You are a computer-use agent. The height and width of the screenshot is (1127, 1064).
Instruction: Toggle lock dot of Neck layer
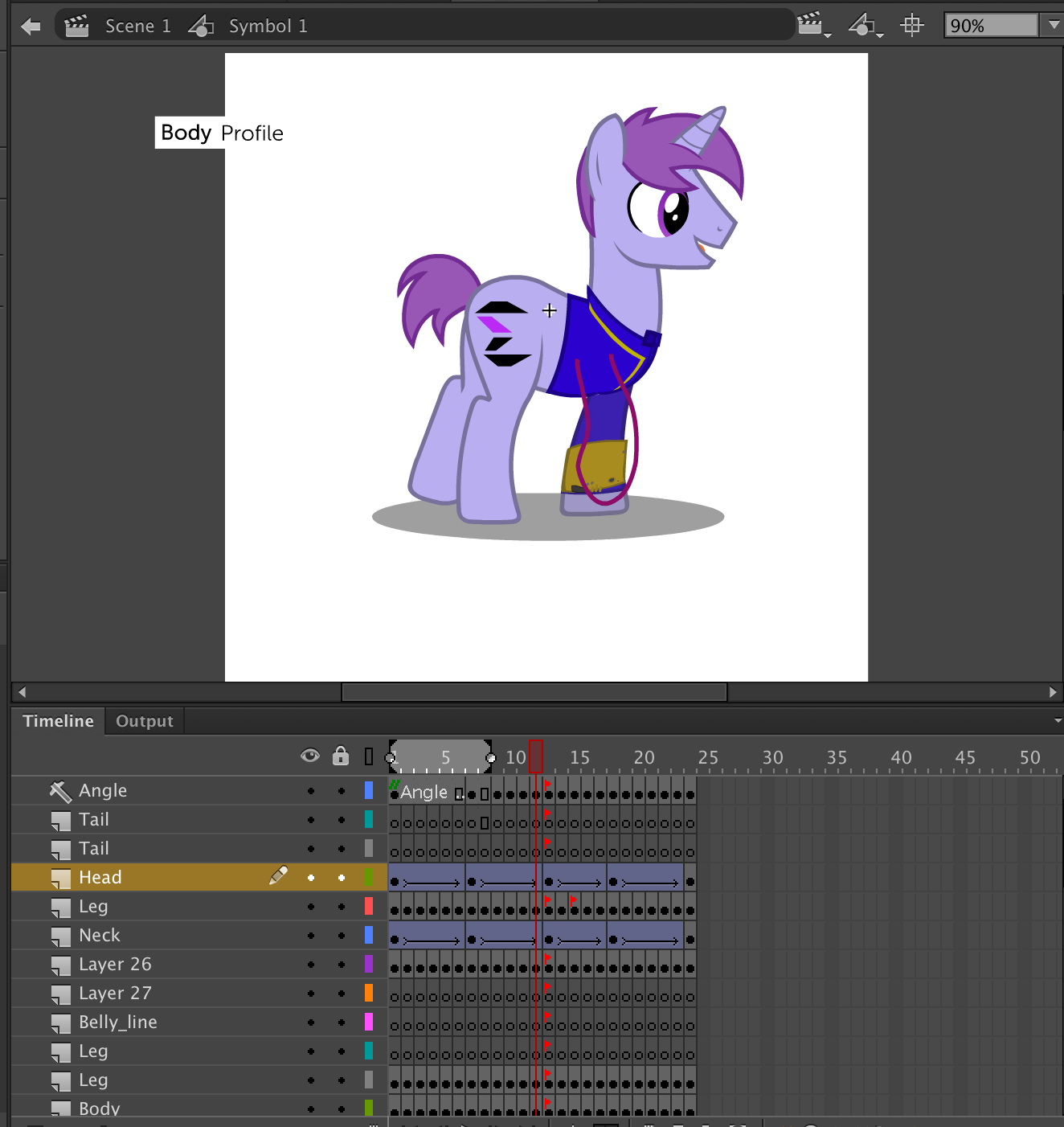pyautogui.click(x=342, y=936)
